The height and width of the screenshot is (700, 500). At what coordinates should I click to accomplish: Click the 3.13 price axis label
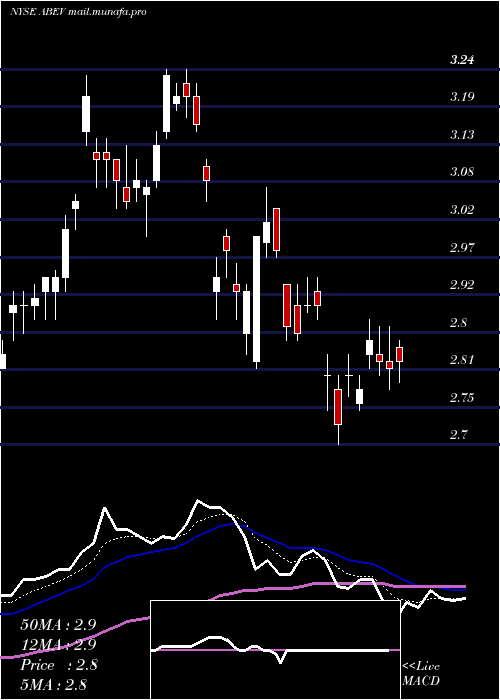coord(462,134)
